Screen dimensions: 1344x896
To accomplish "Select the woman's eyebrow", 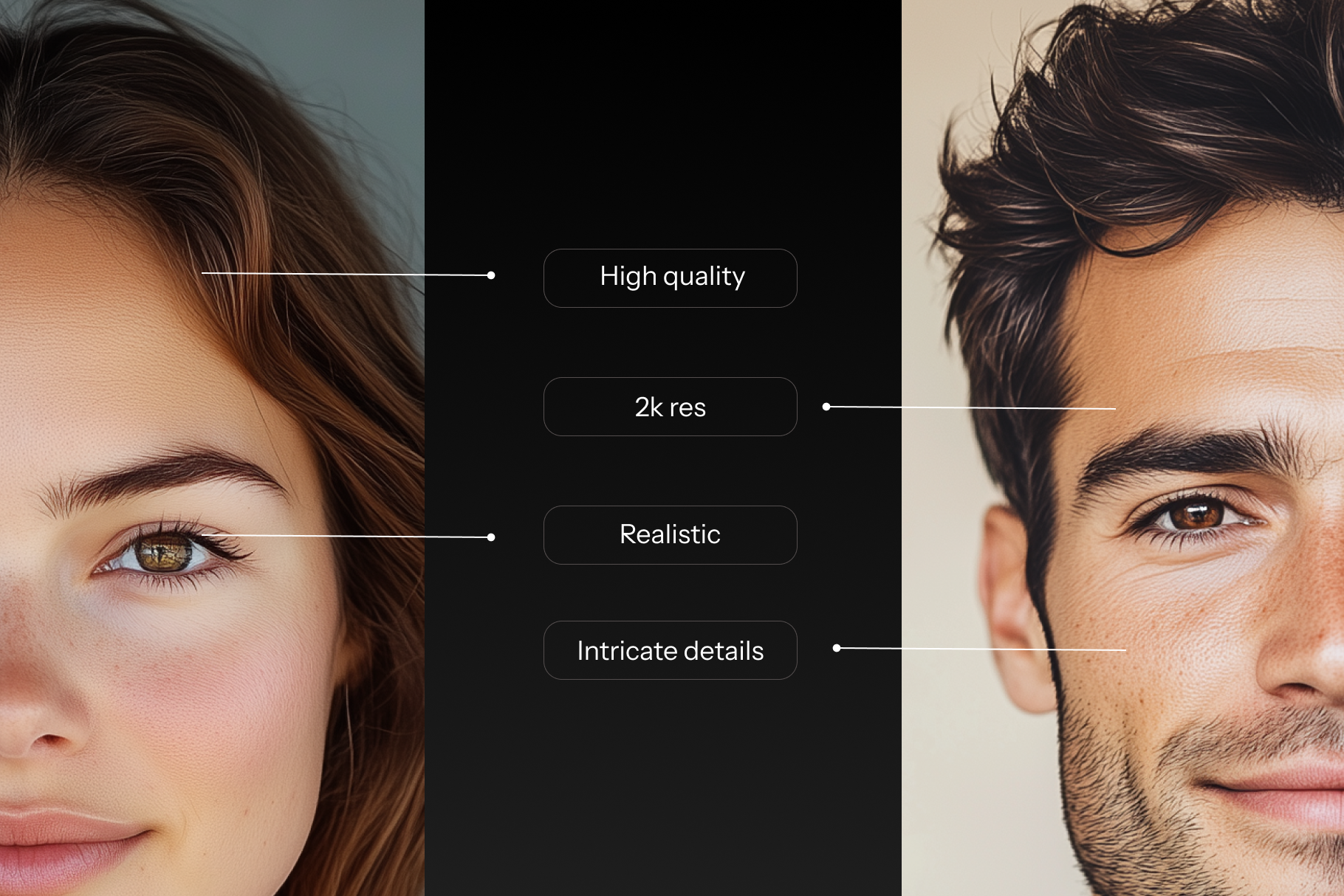I will (170, 472).
